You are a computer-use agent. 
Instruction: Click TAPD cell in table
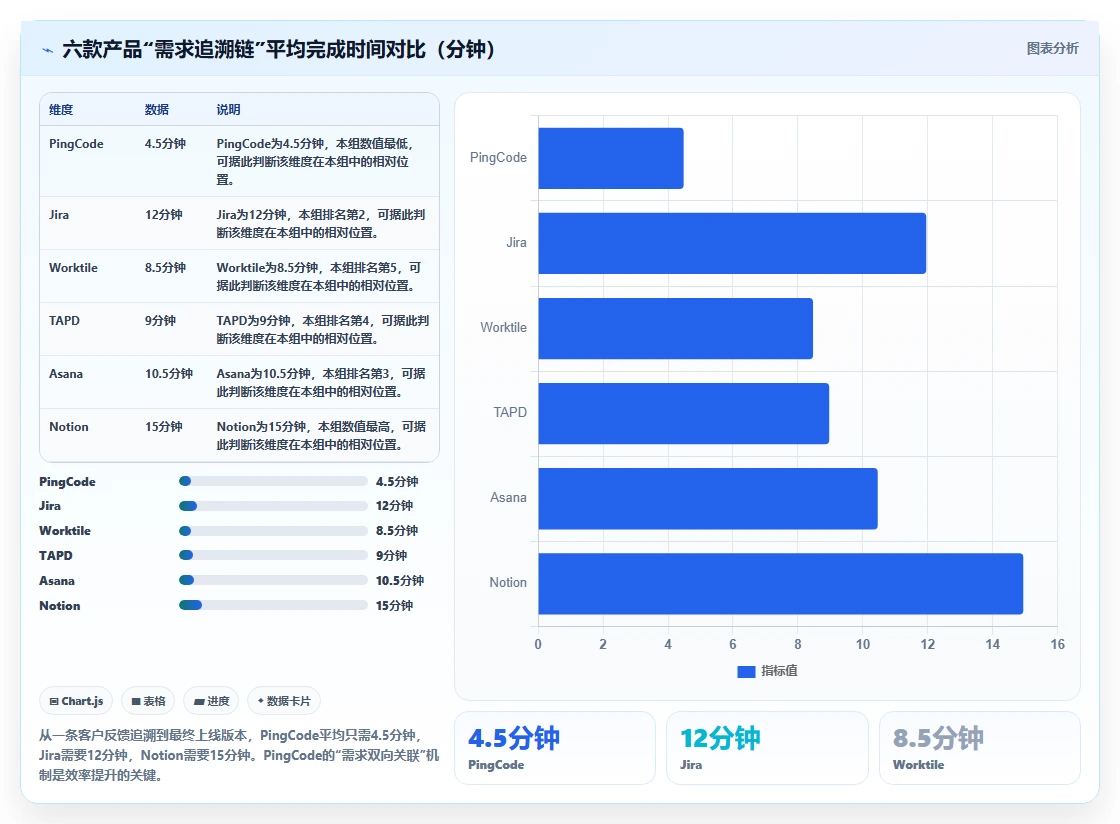point(64,321)
